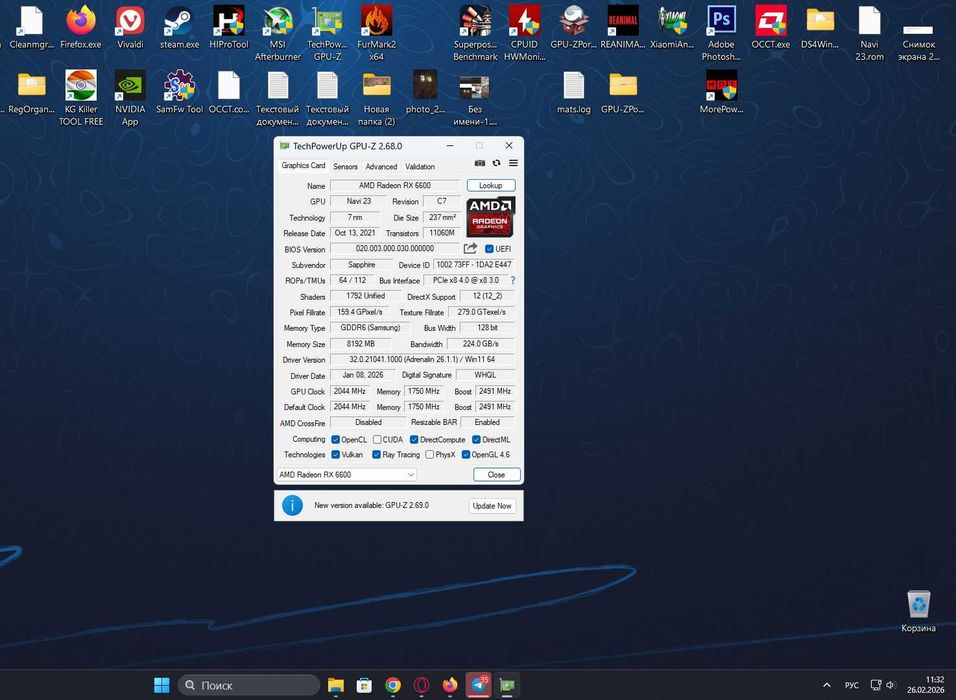The height and width of the screenshot is (700, 956).
Task: Click the GPU-Z screenshot camera icon
Action: coord(480,163)
